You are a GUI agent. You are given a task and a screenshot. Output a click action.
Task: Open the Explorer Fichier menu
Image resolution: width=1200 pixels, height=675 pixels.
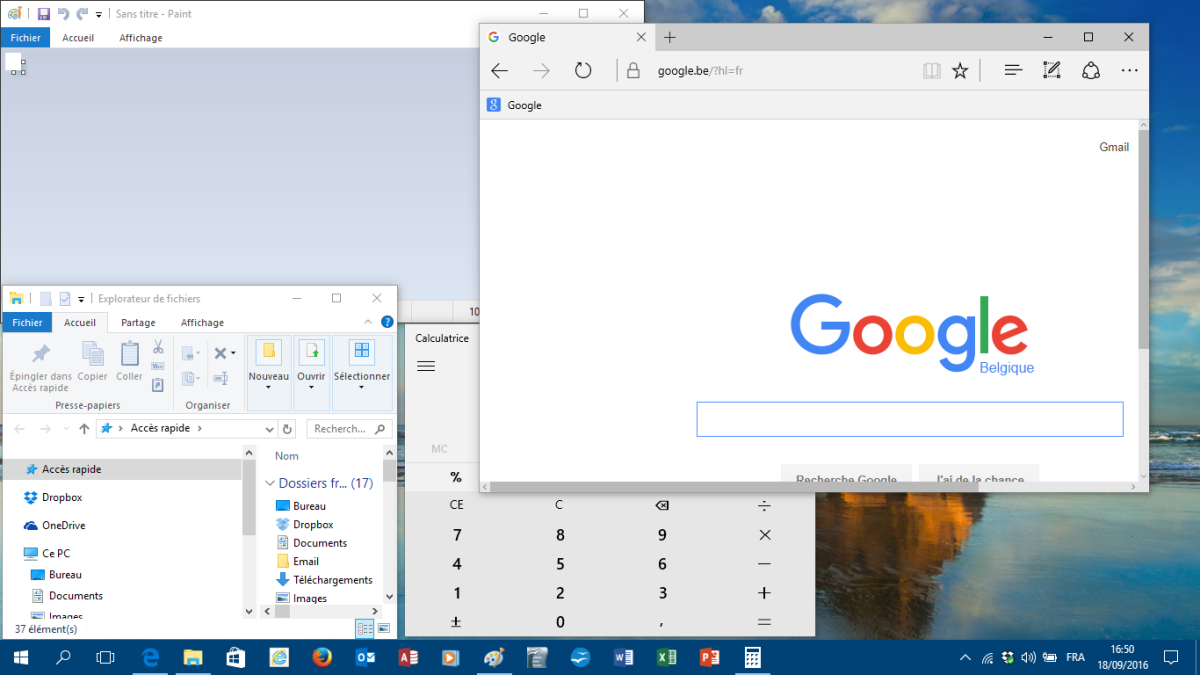coord(28,322)
